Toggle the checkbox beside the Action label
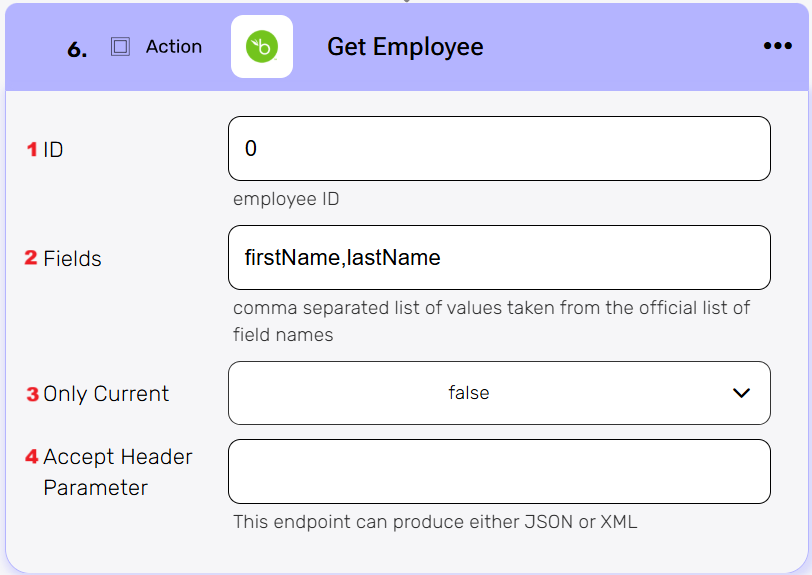Image resolution: width=812 pixels, height=575 pixels. tap(120, 47)
